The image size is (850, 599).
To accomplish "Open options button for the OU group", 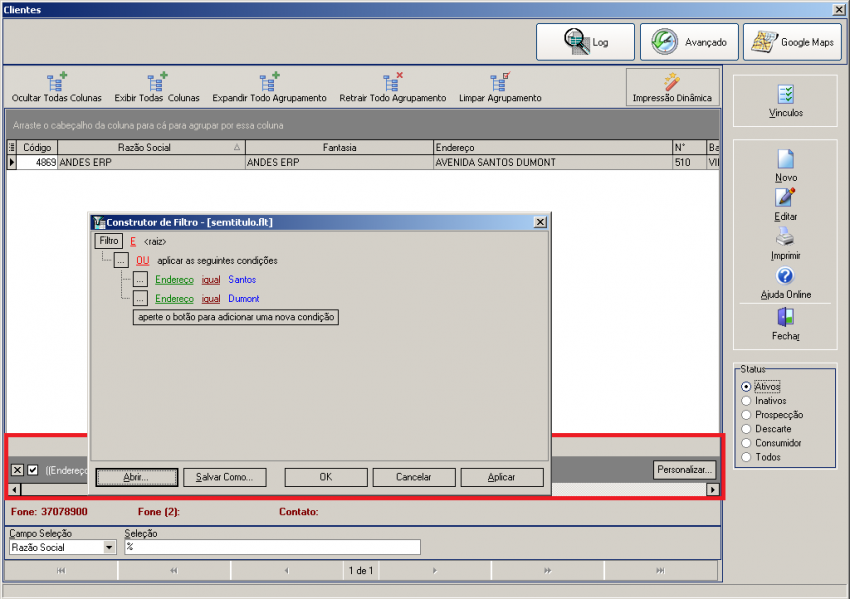I will point(121,261).
